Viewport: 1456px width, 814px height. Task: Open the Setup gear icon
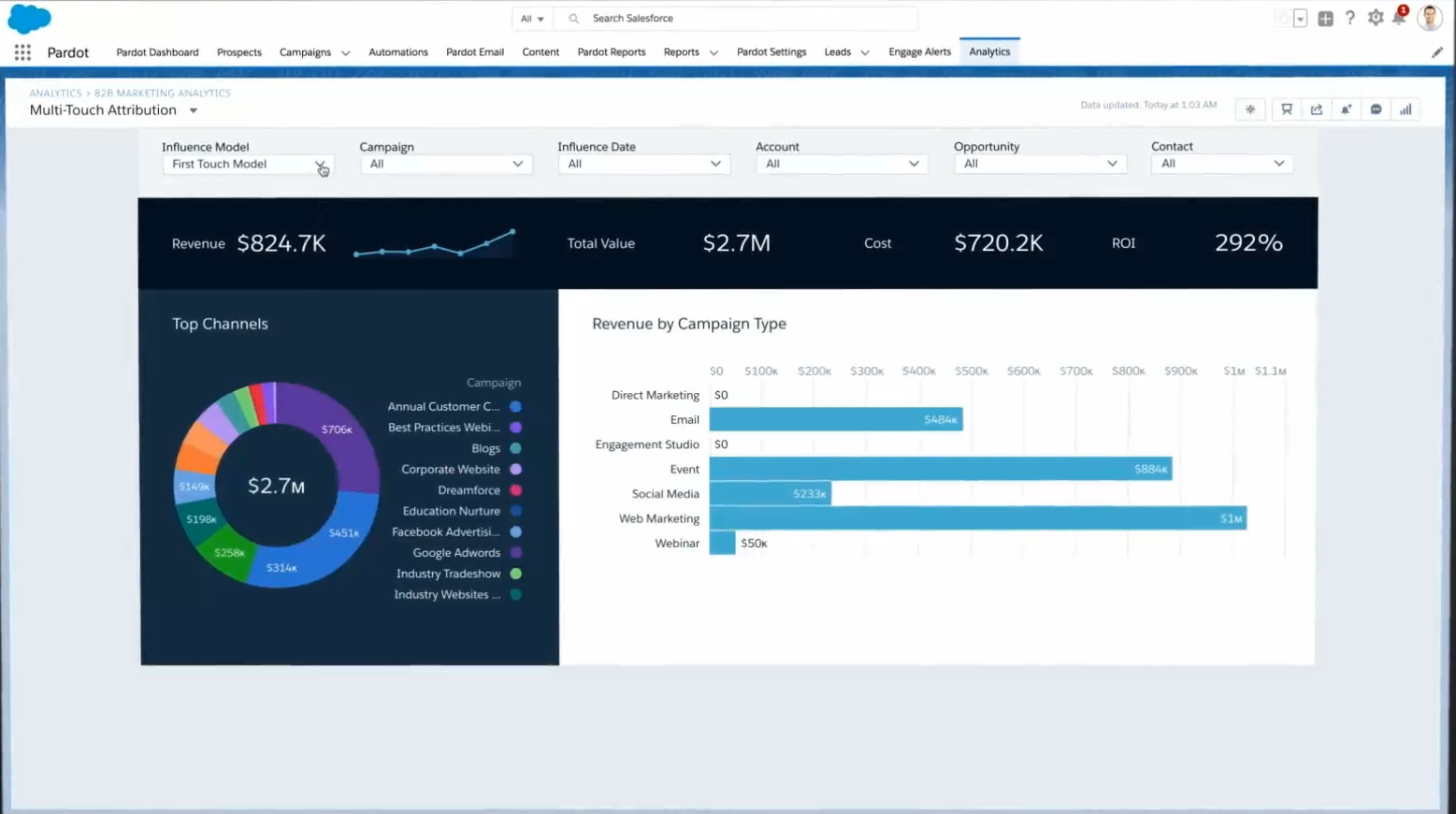(1376, 18)
